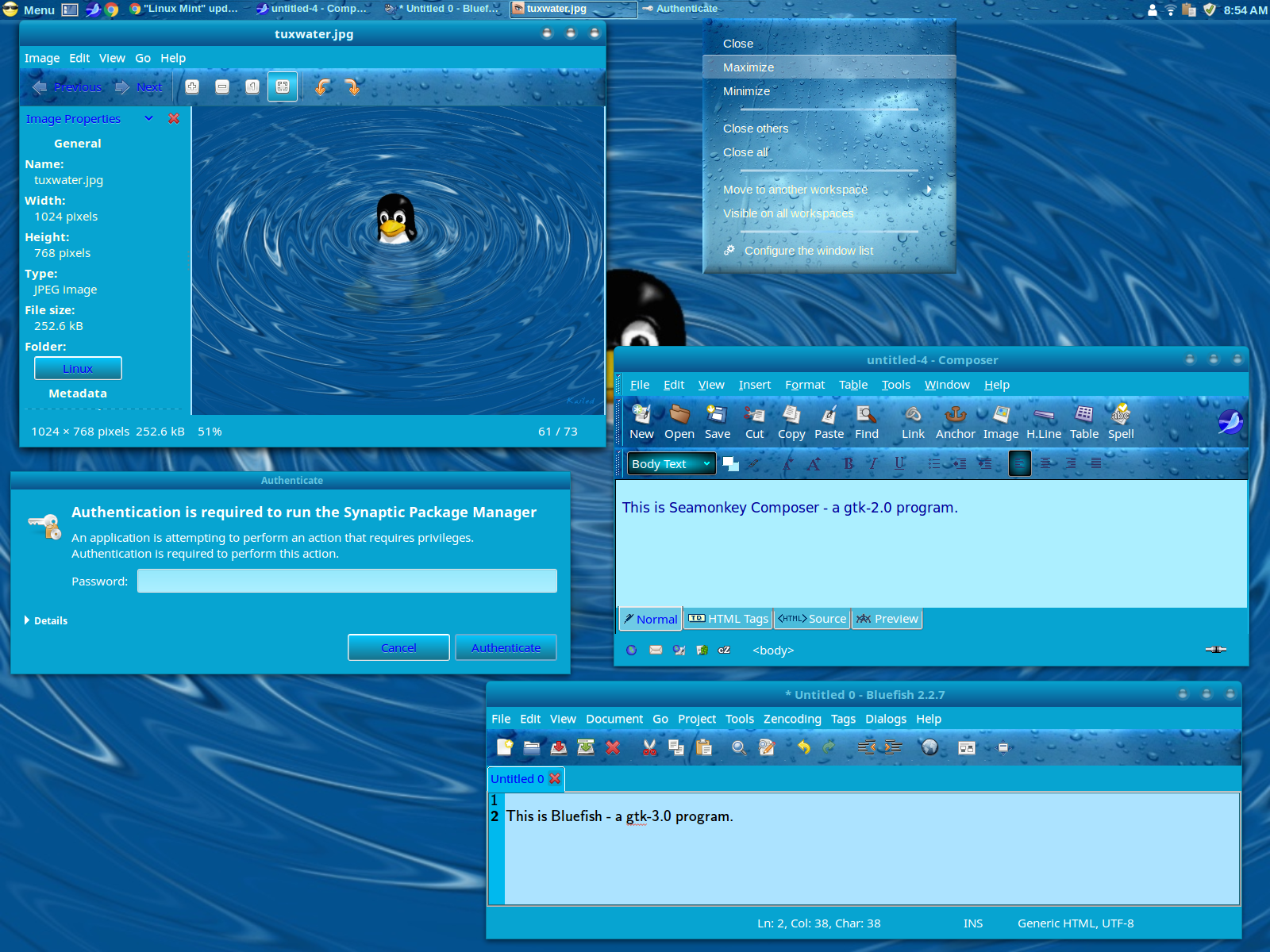
Task: Open Mail from Composer status bar
Action: pos(656,650)
